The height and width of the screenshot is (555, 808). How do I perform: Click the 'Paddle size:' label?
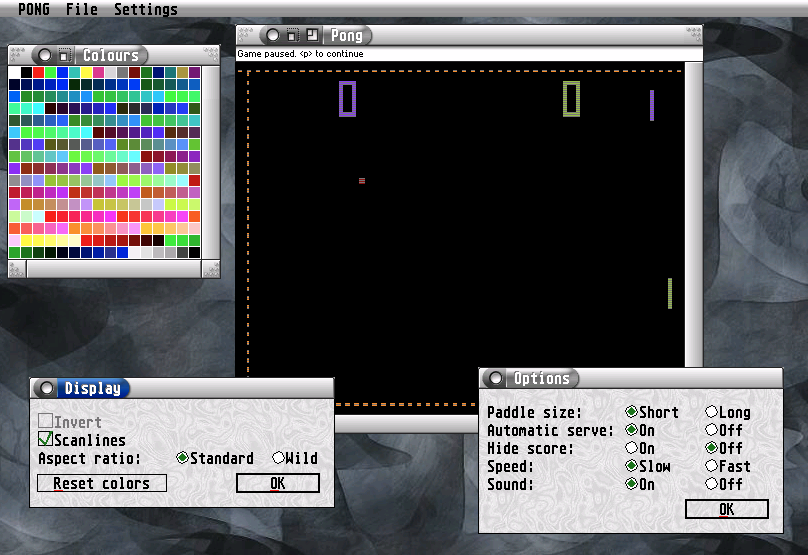click(x=534, y=412)
